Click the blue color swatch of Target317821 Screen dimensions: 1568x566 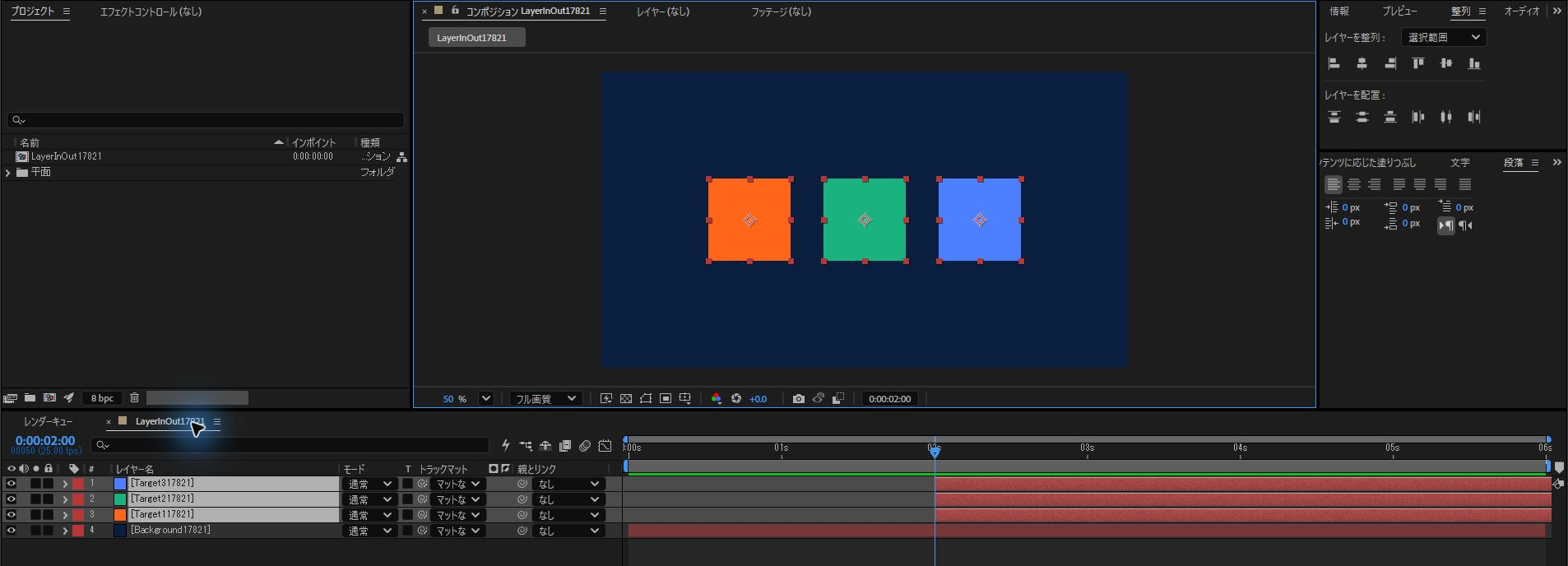click(120, 484)
